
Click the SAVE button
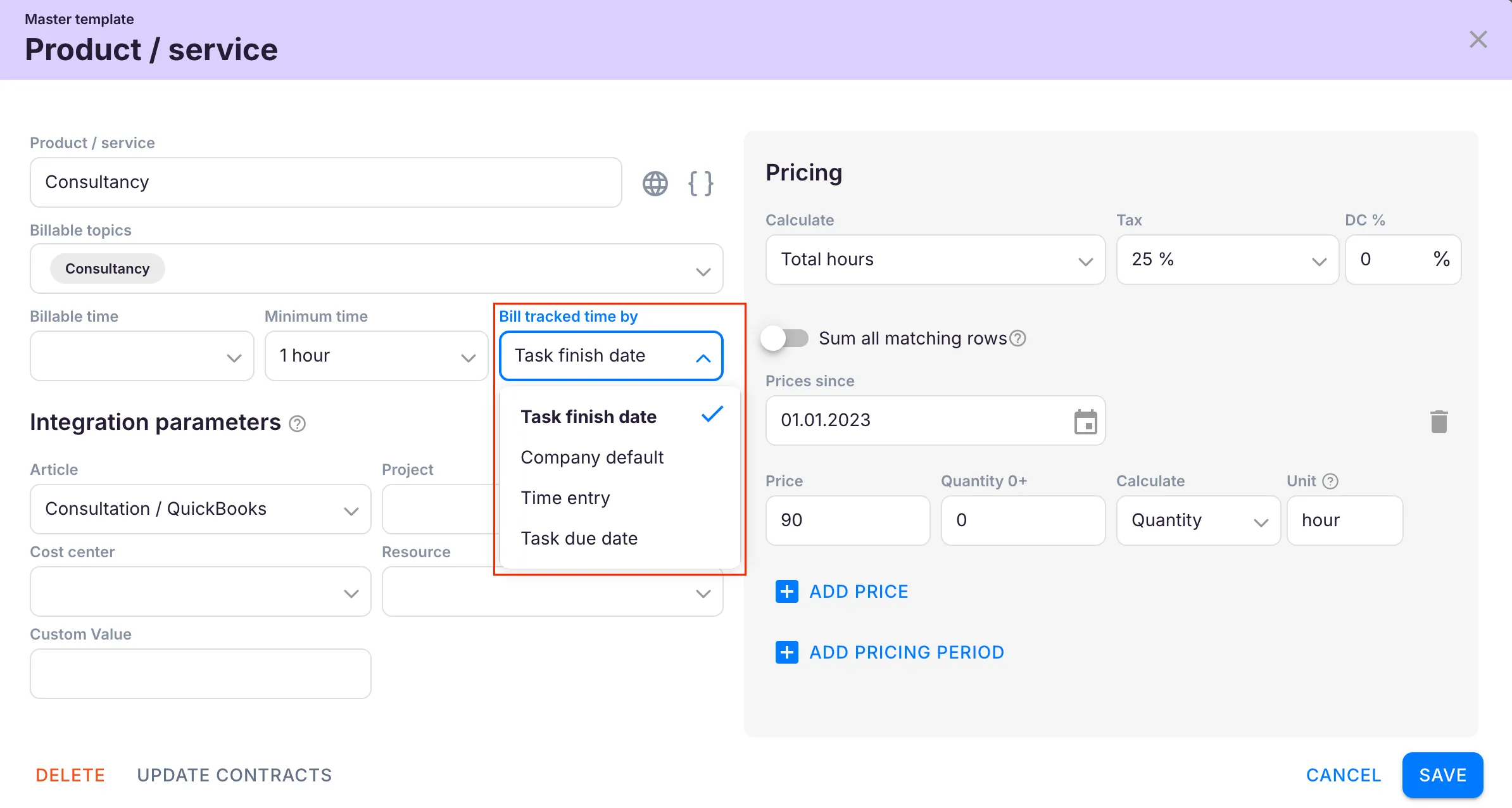click(1442, 775)
